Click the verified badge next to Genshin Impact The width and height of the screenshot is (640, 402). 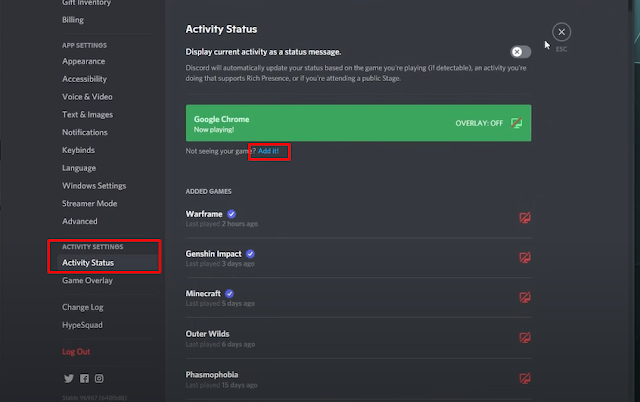[x=250, y=254]
